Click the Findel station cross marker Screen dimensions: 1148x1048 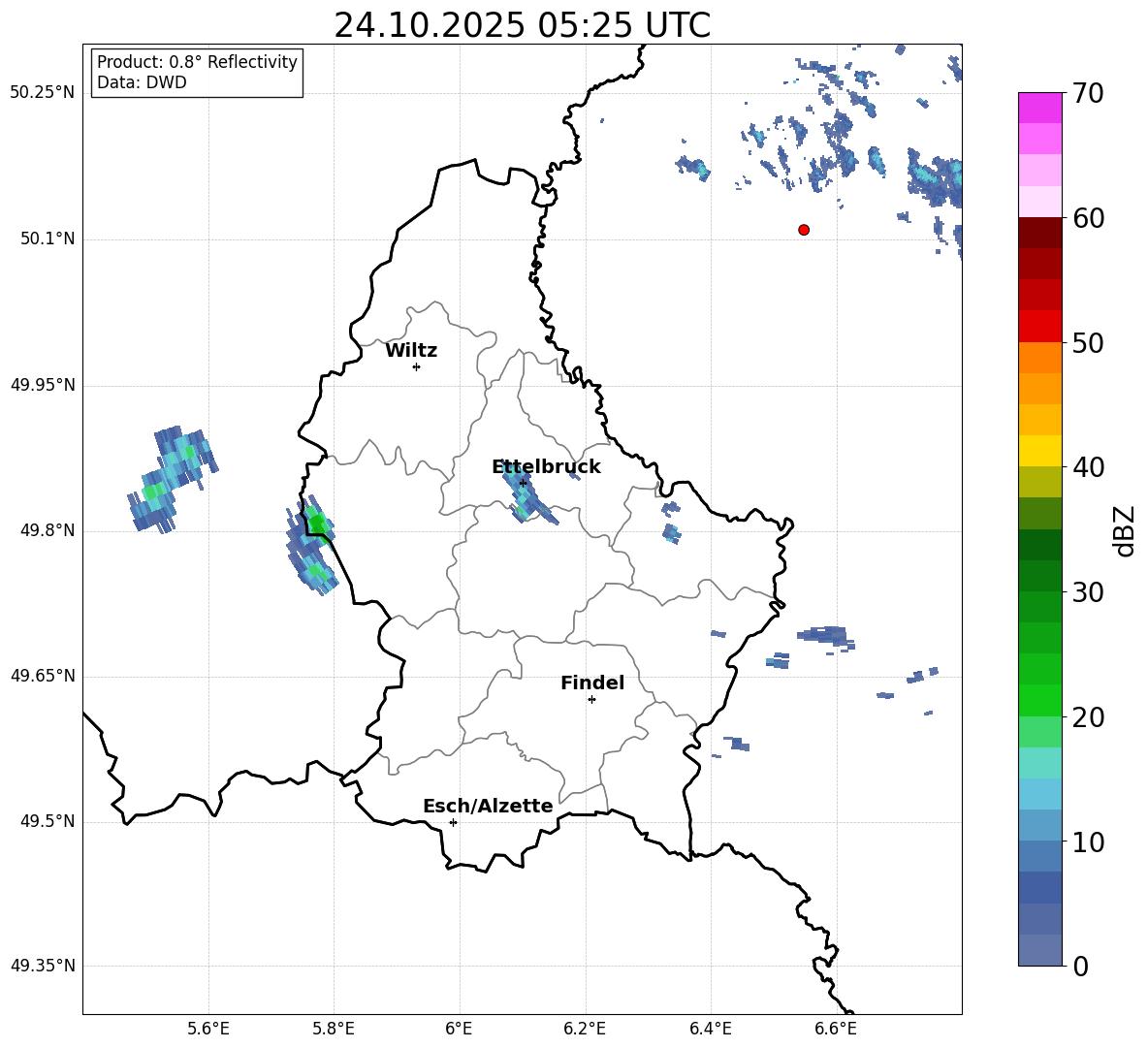pyautogui.click(x=591, y=700)
